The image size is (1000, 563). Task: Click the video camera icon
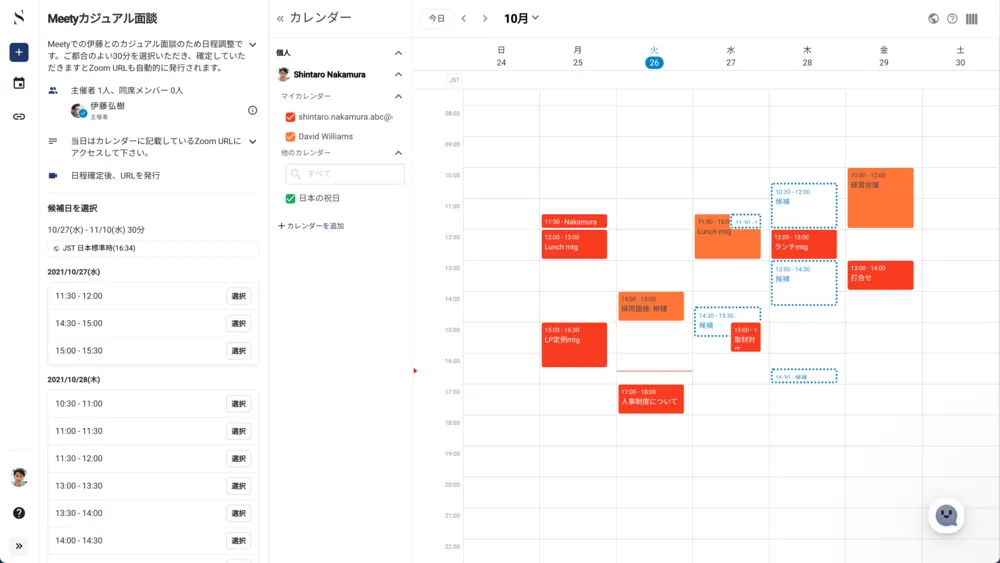point(53,175)
